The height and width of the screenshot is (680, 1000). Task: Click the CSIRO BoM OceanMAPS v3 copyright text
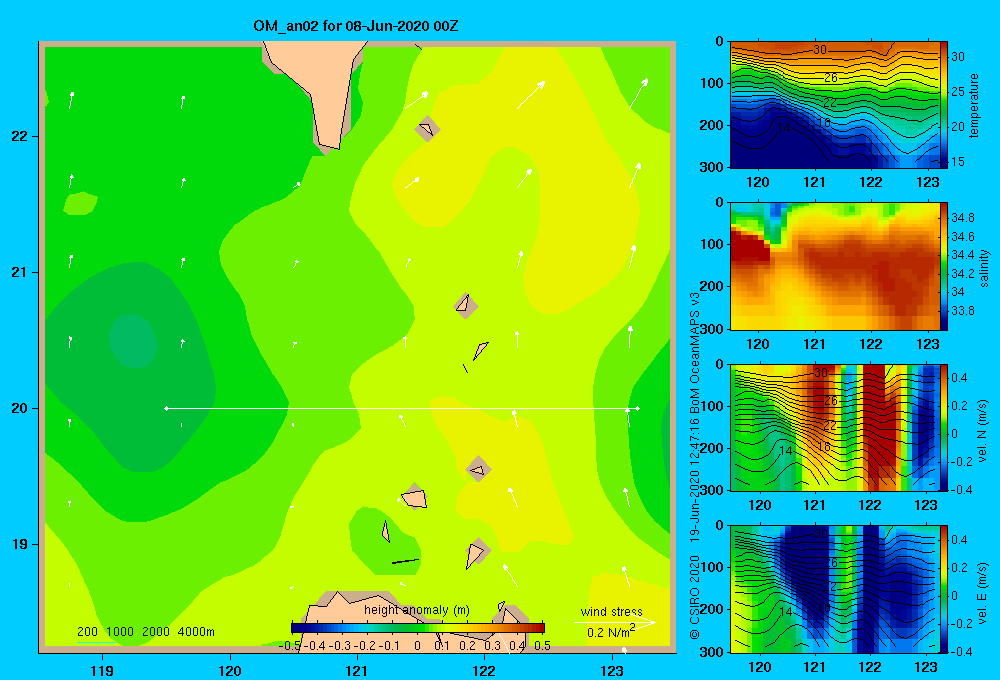coord(695,466)
